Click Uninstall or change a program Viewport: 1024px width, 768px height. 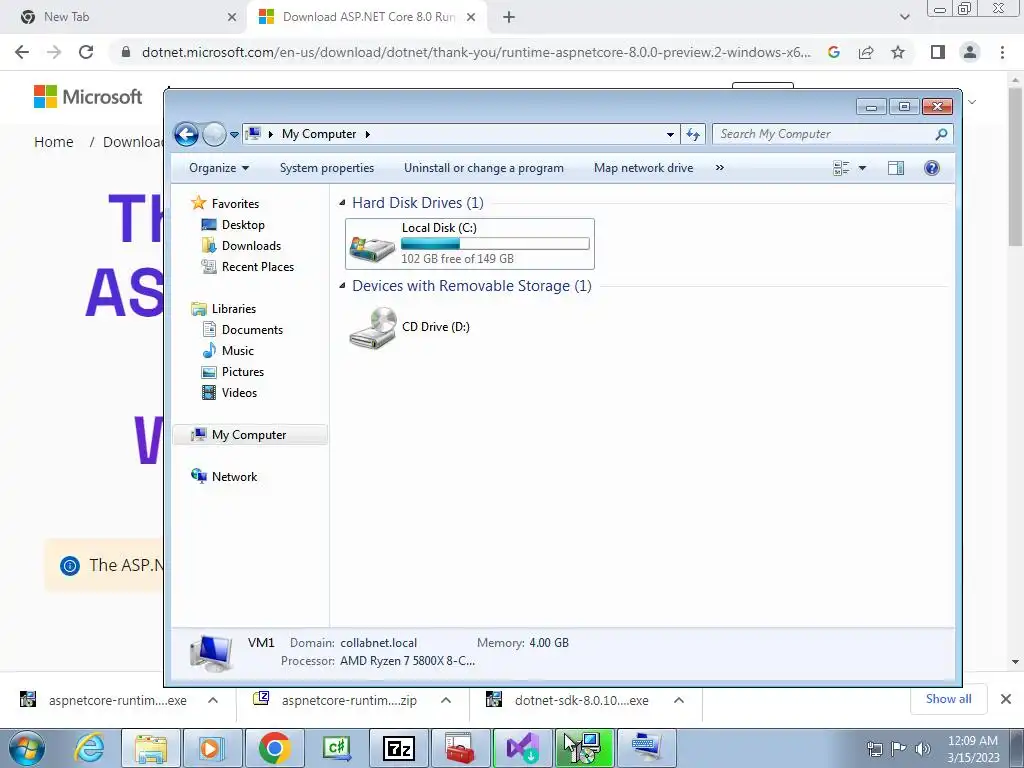pos(483,168)
